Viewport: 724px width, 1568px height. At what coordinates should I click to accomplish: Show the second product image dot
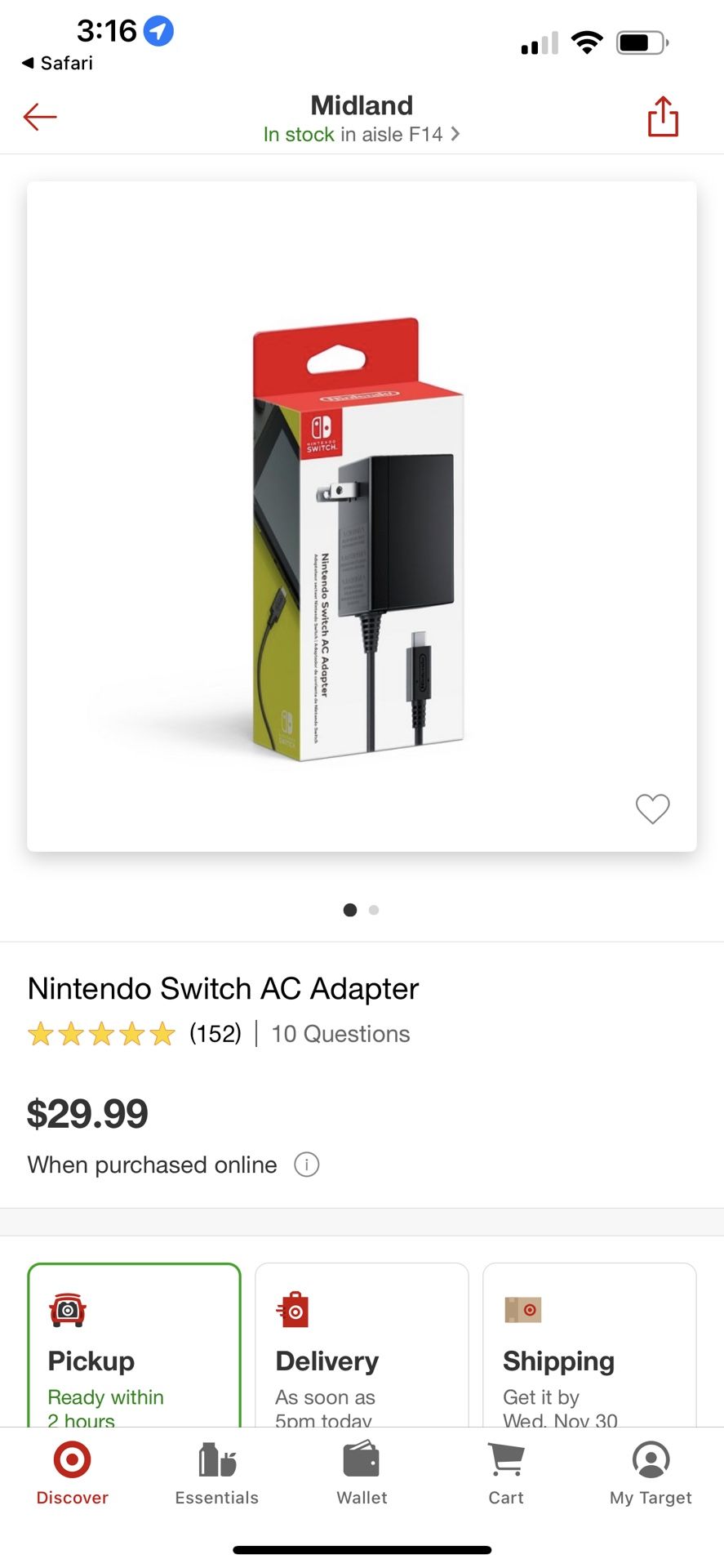[374, 910]
